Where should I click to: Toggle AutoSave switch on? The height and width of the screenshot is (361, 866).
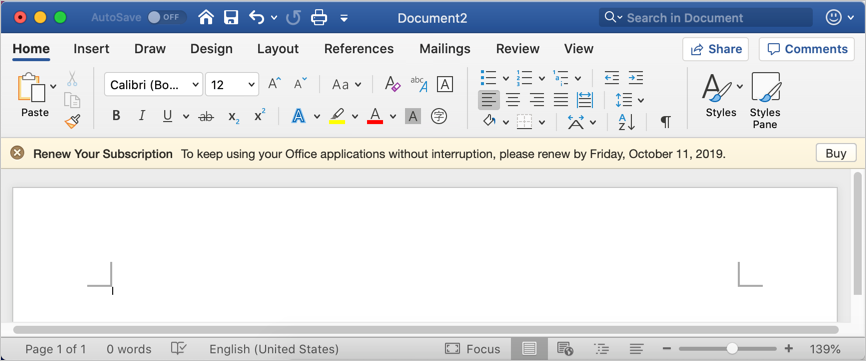[166, 18]
